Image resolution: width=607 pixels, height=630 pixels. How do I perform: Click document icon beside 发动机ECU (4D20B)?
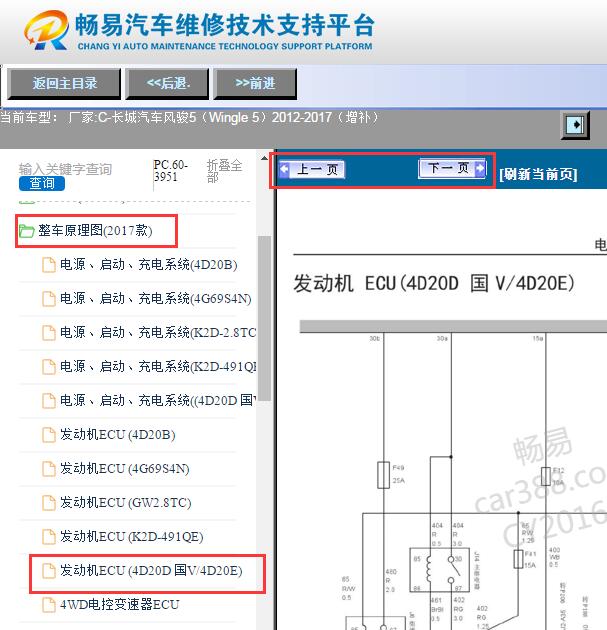tap(49, 435)
